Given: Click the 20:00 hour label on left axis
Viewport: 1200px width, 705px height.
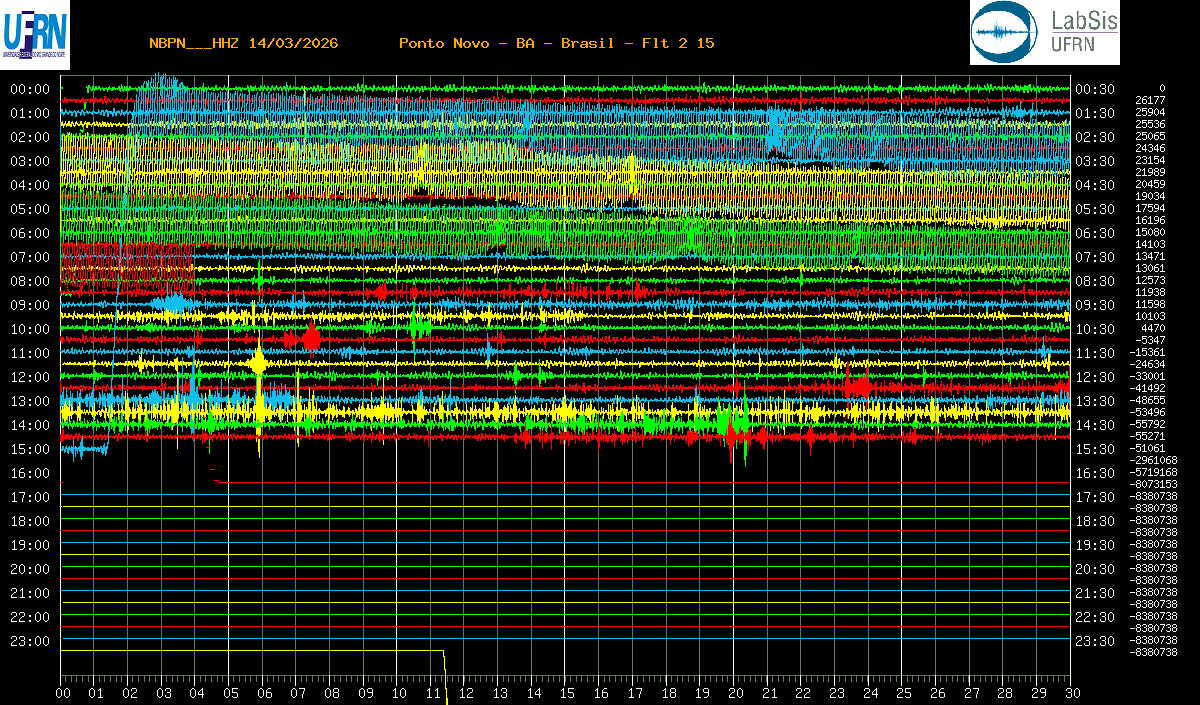Looking at the screenshot, I should 30,569.
